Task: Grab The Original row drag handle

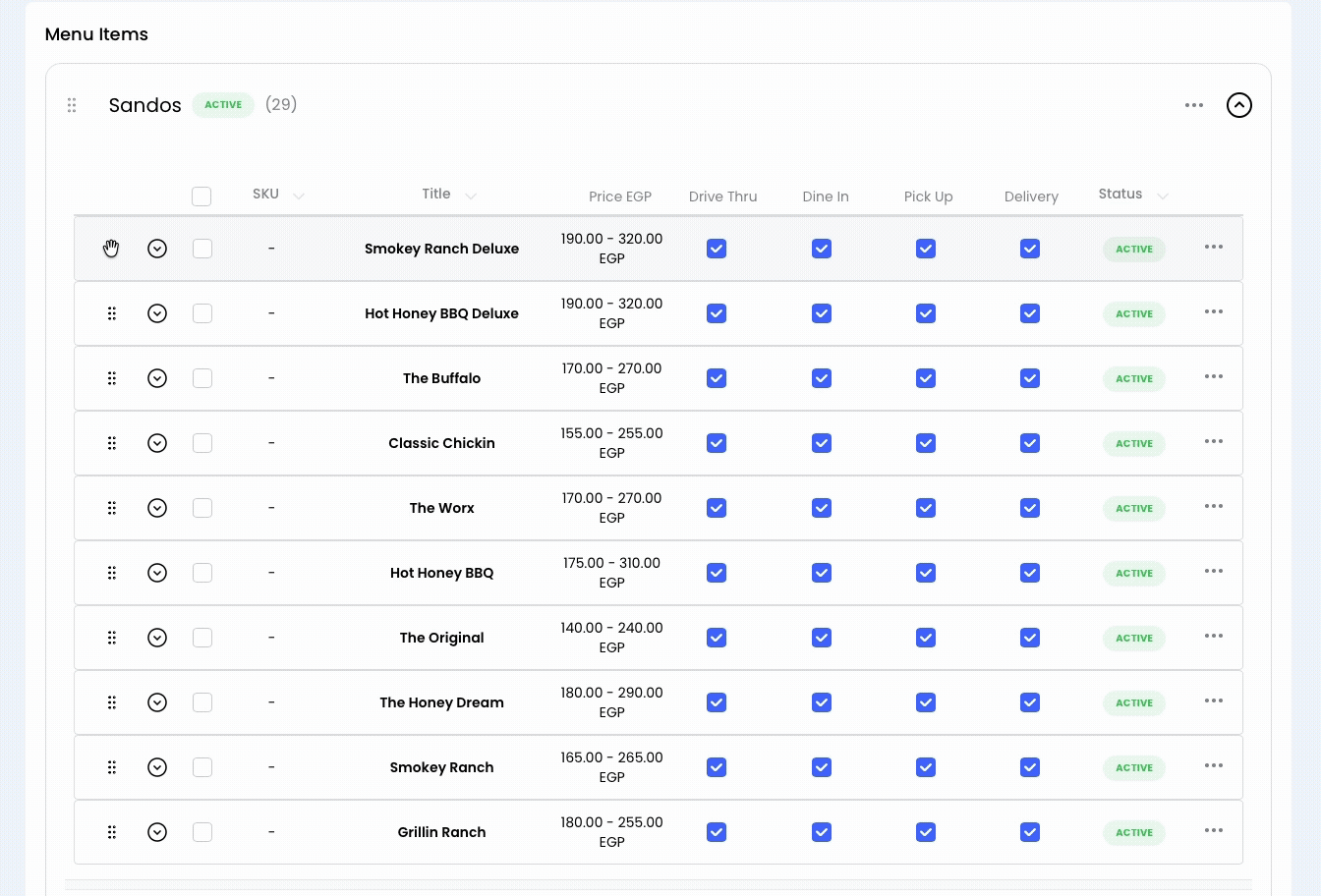Action: tap(112, 638)
